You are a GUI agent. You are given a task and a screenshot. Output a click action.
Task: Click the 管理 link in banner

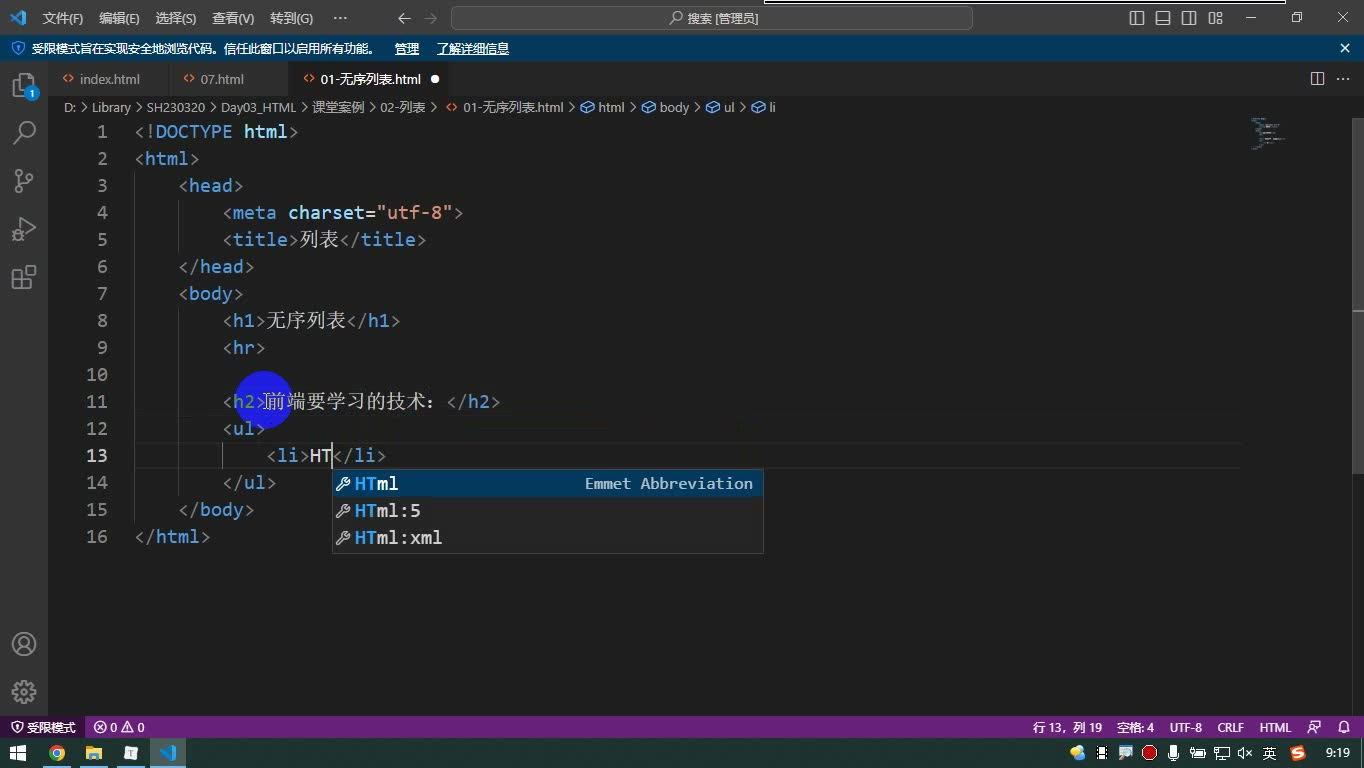[x=406, y=48]
